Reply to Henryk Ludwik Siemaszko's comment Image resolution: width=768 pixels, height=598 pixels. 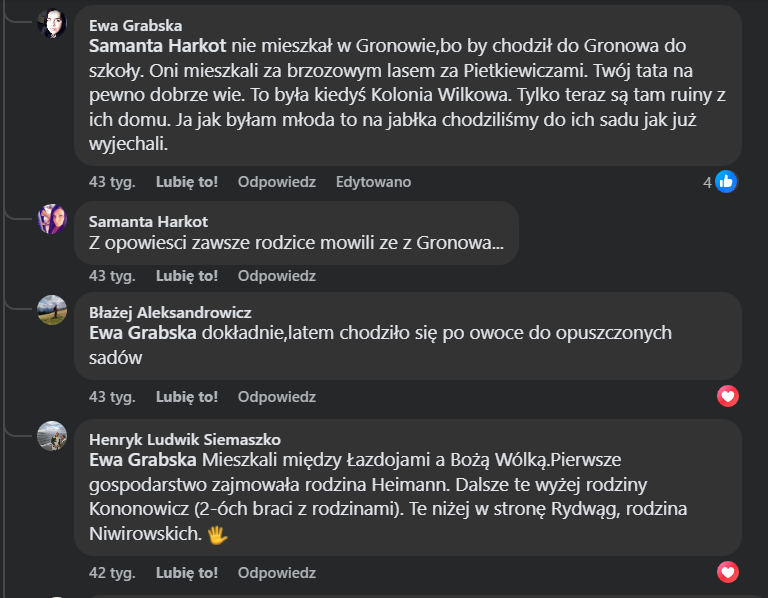point(276,573)
